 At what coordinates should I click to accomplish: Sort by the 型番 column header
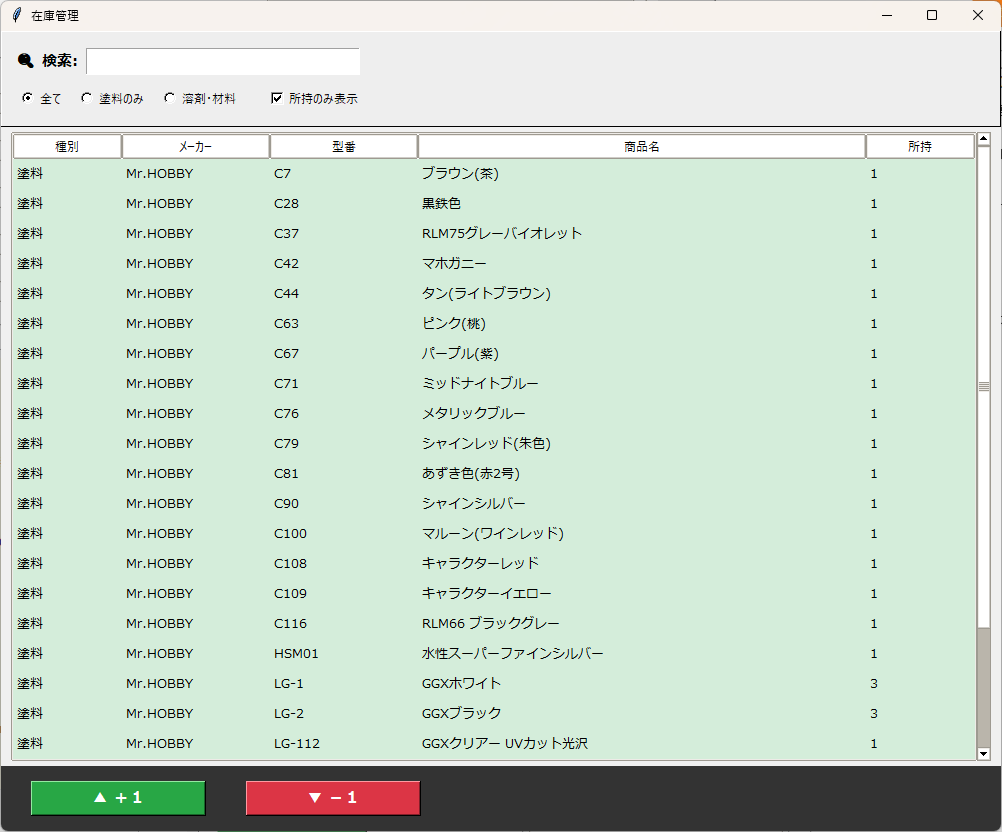click(x=344, y=147)
